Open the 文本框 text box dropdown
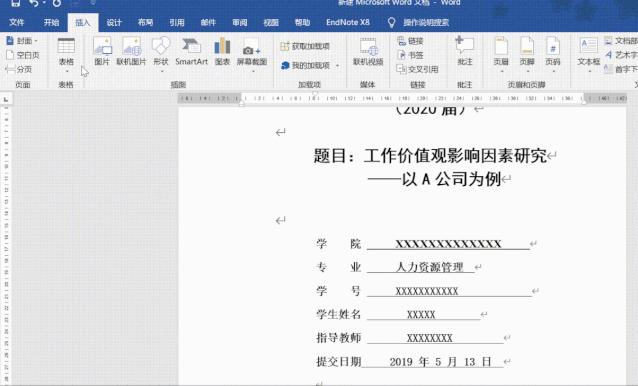The image size is (638, 386). pos(589,54)
